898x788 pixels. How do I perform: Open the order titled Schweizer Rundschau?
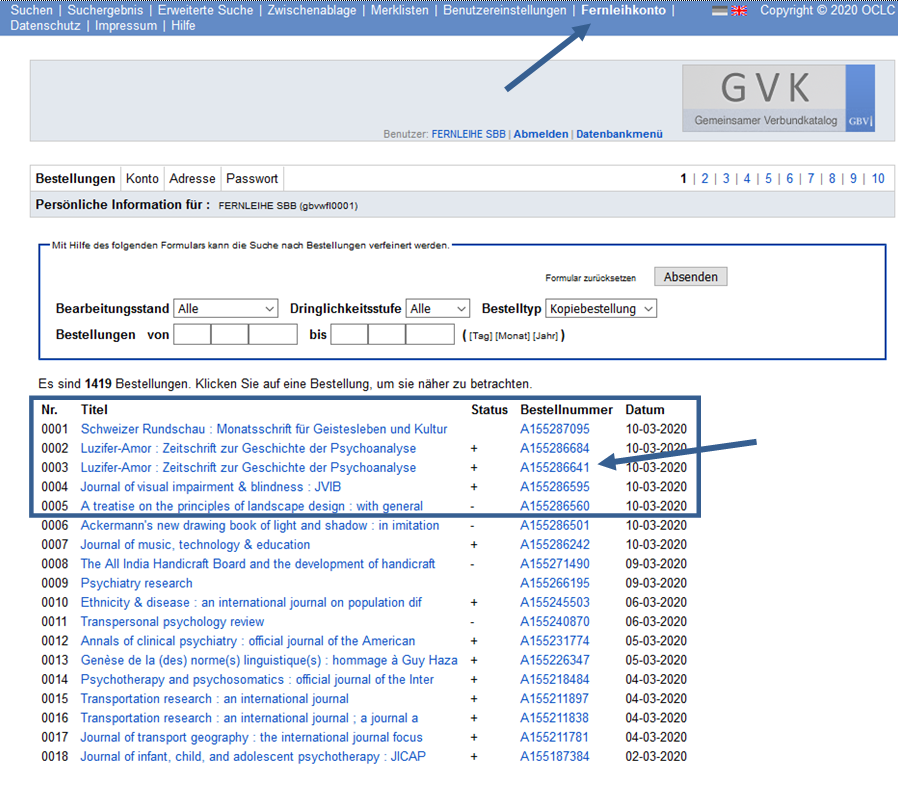click(264, 429)
